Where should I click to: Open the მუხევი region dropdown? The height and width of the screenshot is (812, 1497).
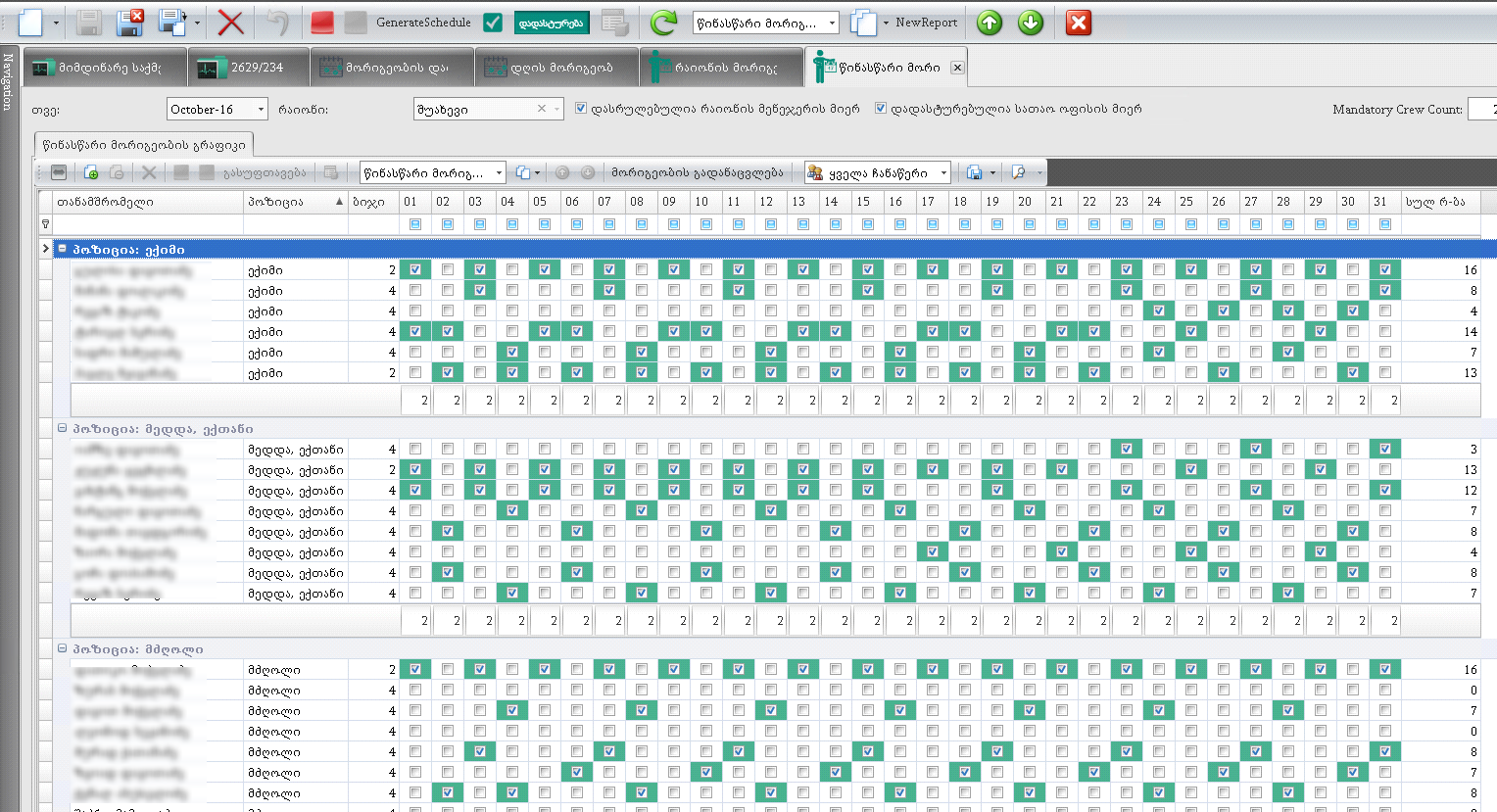pos(557,109)
